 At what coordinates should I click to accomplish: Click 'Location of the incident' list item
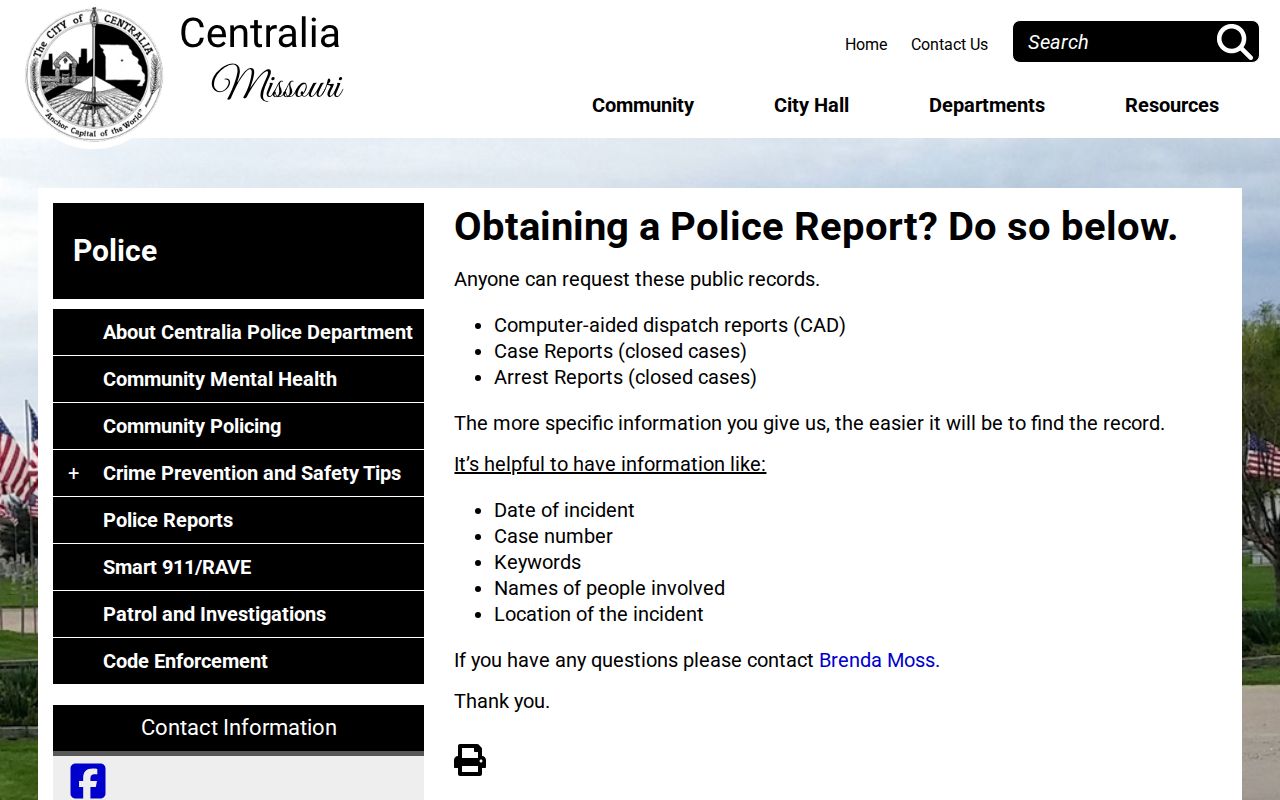pyautogui.click(x=599, y=614)
